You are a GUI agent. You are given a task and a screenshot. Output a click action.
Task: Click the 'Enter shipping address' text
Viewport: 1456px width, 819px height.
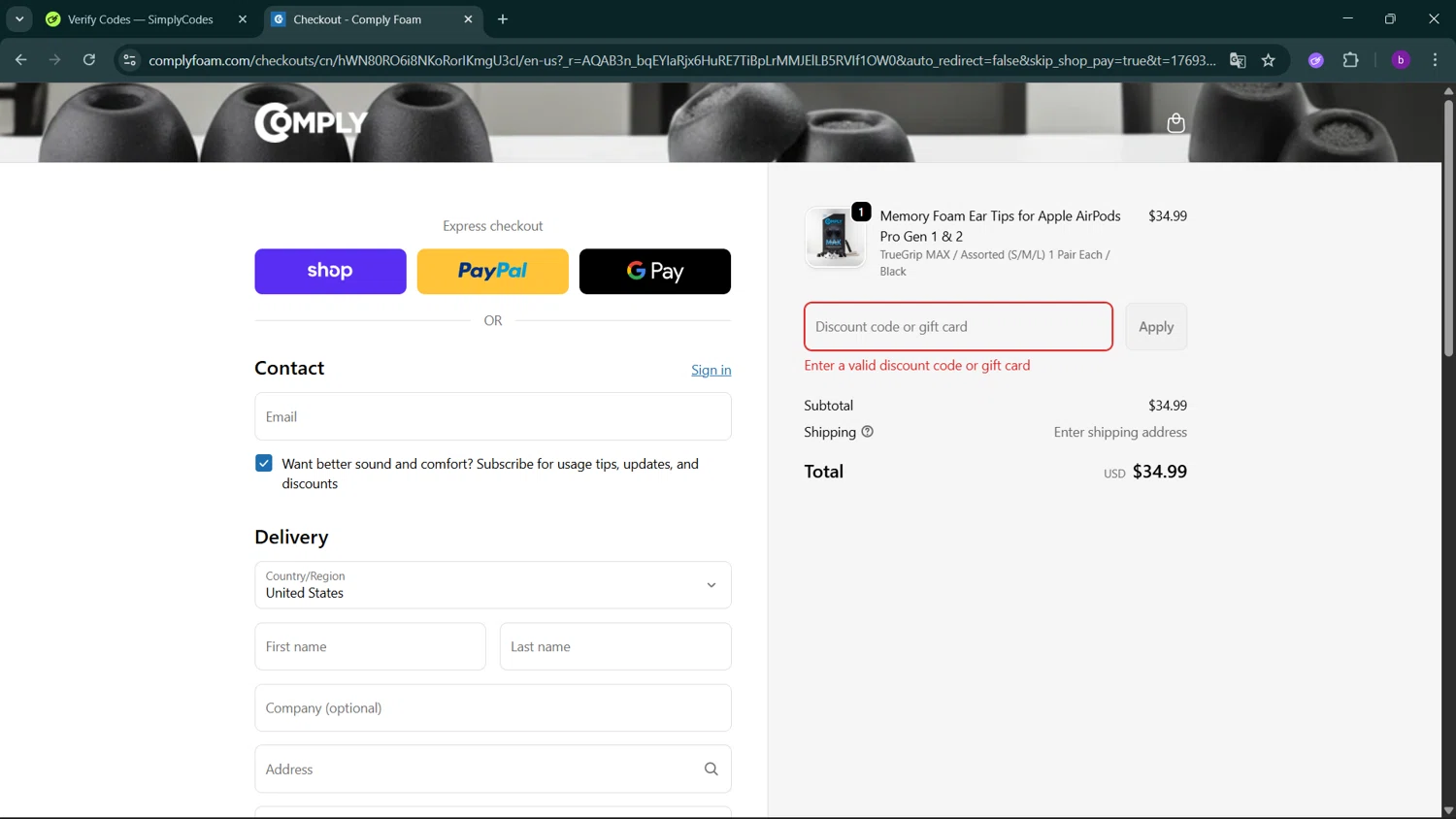point(1120,432)
